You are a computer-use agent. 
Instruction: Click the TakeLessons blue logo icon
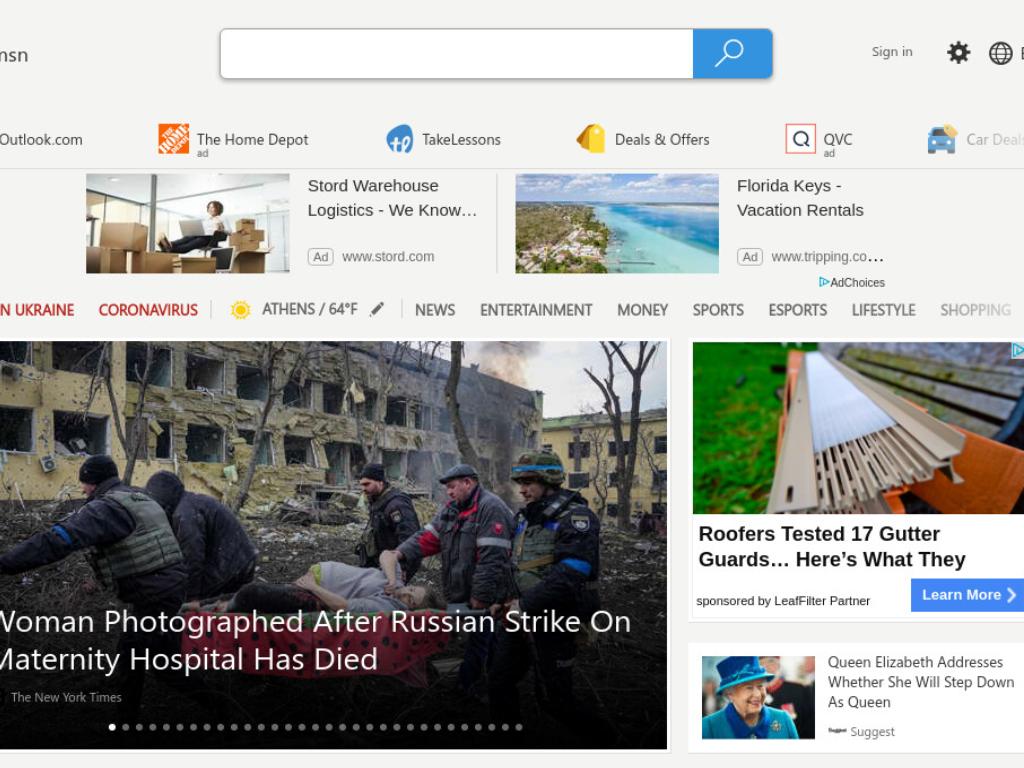point(400,139)
